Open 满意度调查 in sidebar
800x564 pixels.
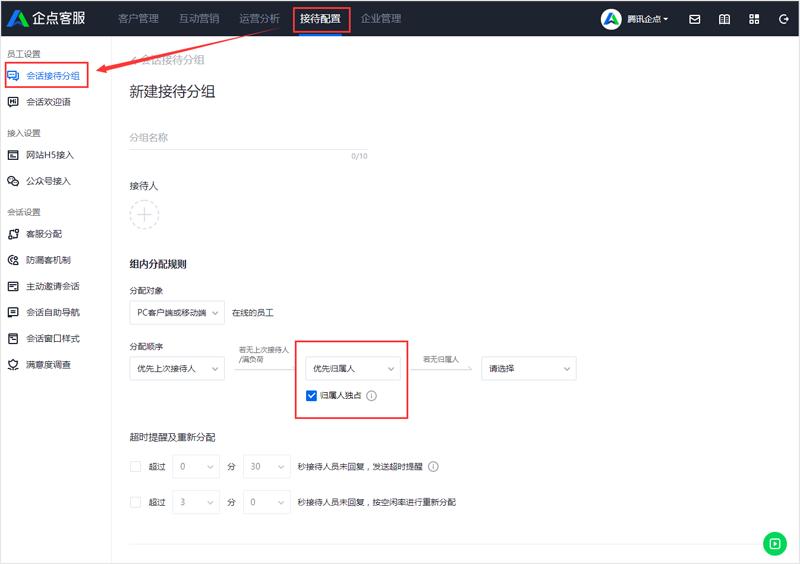point(46,365)
